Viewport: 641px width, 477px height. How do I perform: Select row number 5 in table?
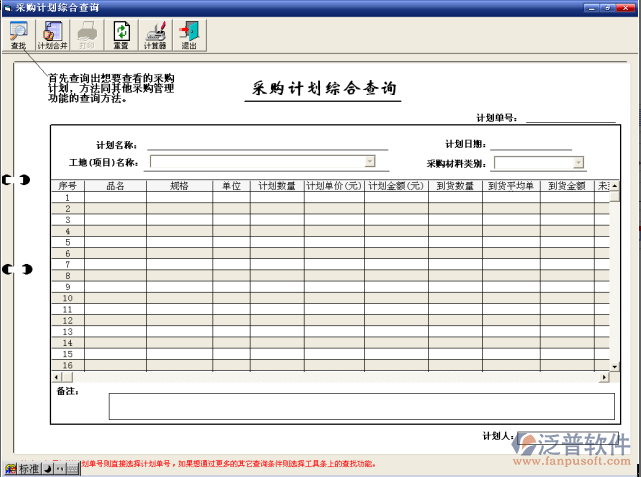click(68, 242)
